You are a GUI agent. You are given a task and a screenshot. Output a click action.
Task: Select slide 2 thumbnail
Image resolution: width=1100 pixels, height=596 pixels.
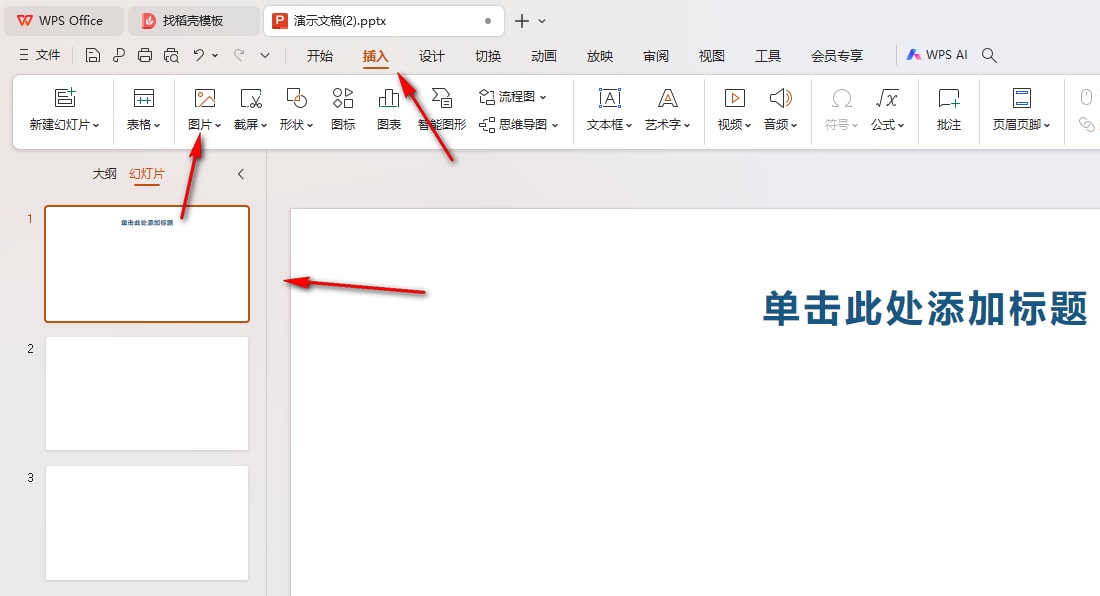147,393
